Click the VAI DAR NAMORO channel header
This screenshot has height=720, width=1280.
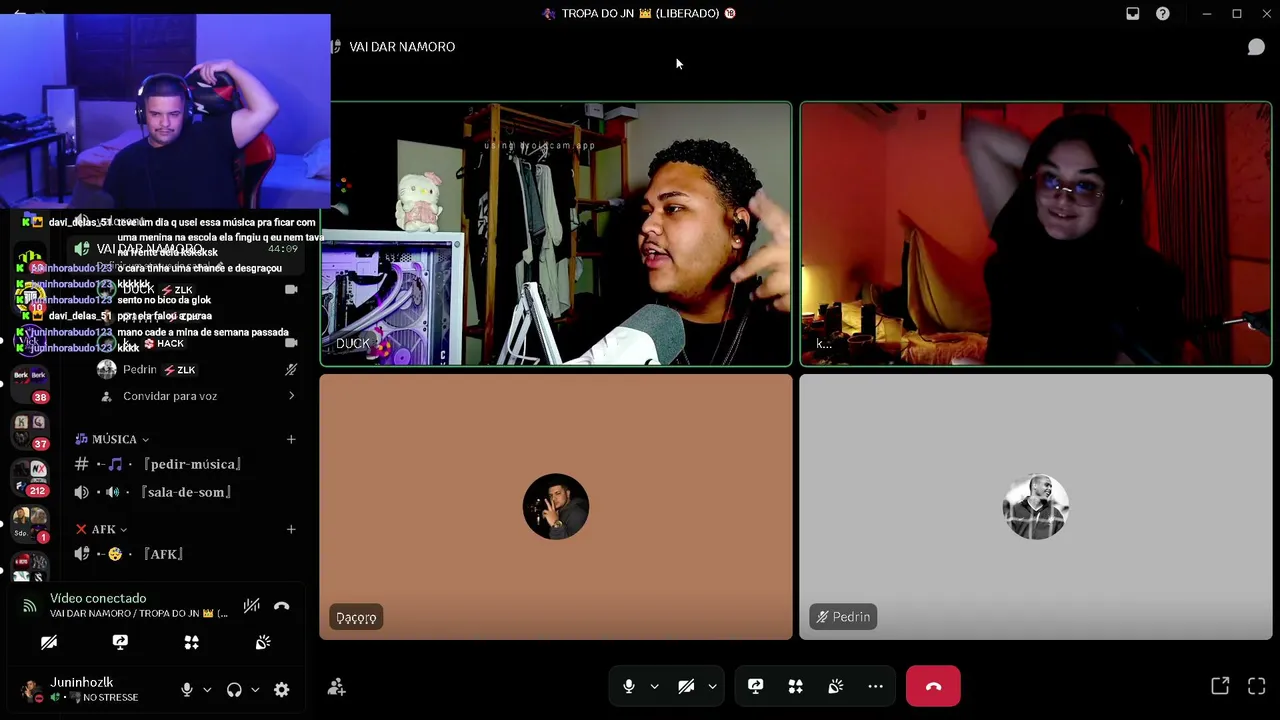click(x=402, y=47)
